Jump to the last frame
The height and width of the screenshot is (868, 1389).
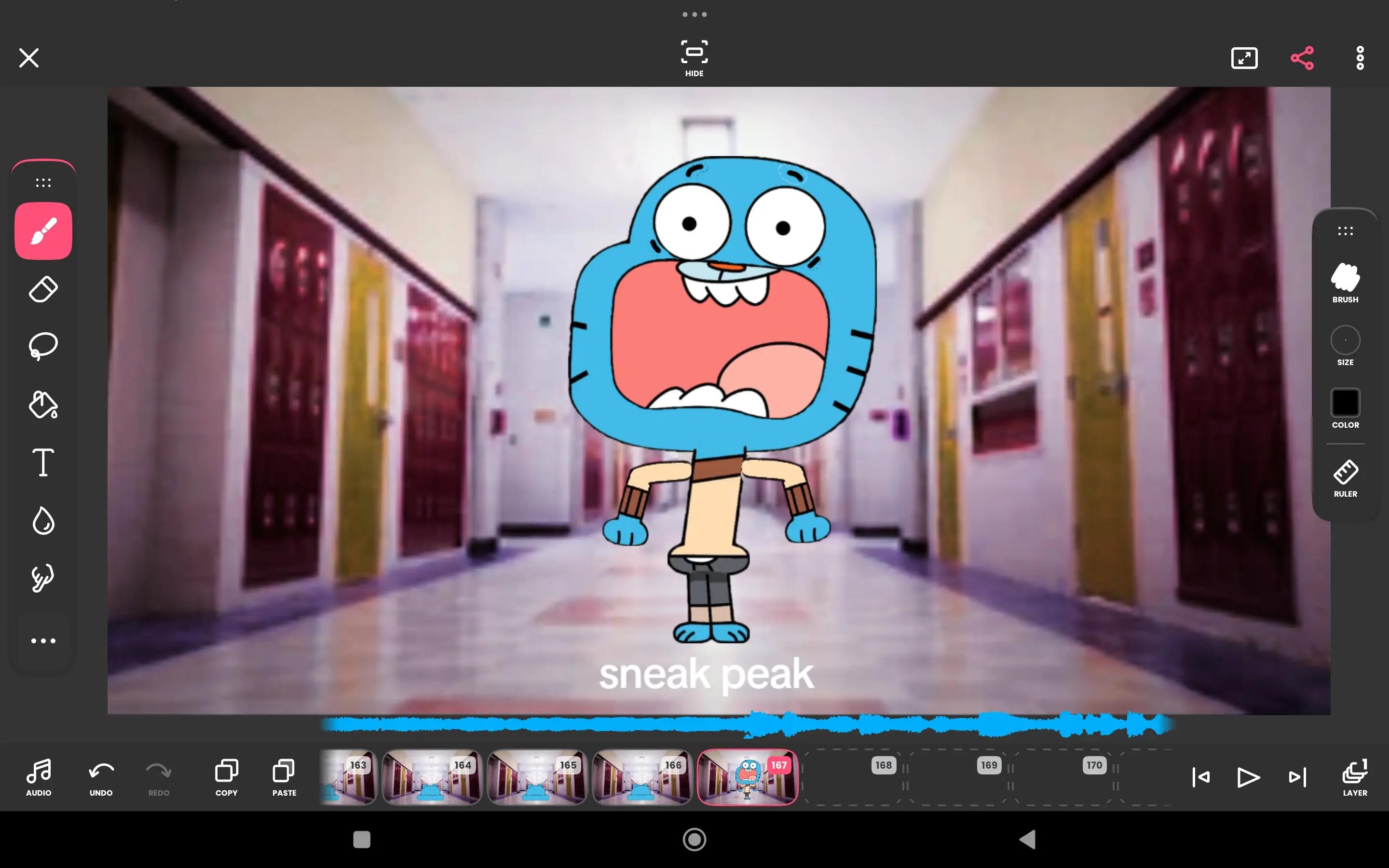[x=1297, y=777]
